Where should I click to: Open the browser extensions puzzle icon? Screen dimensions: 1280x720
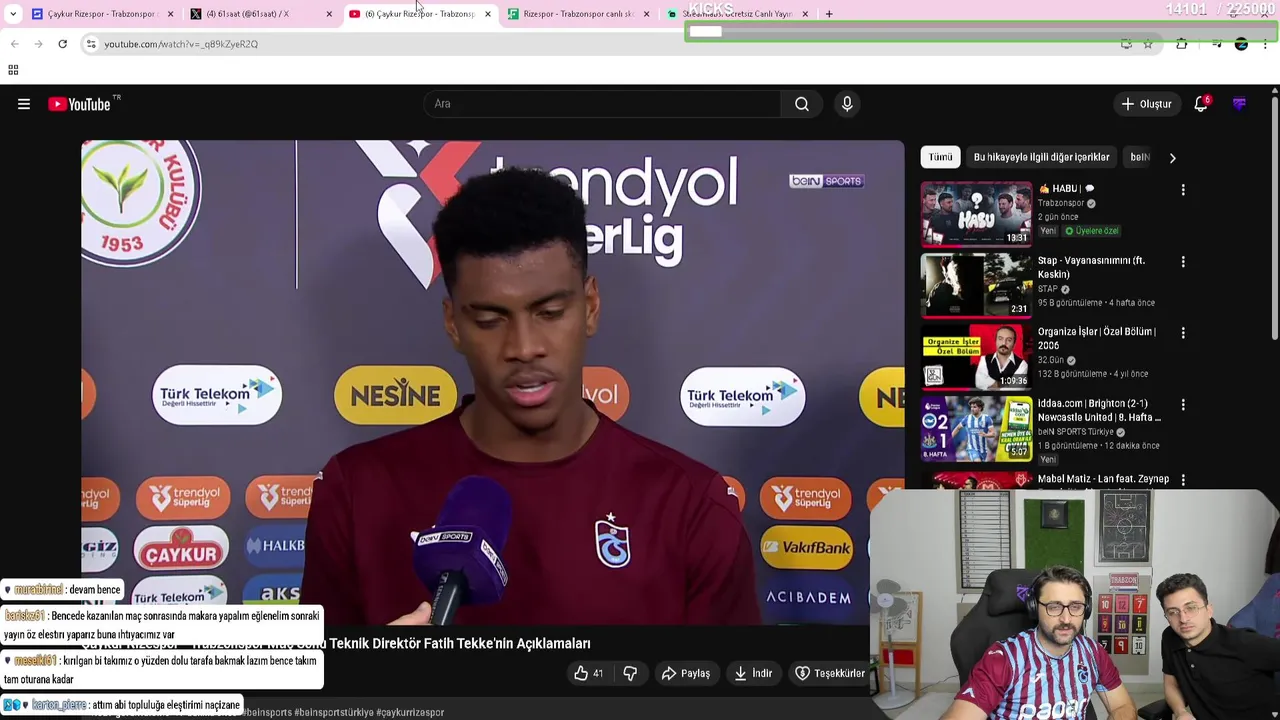(1182, 44)
